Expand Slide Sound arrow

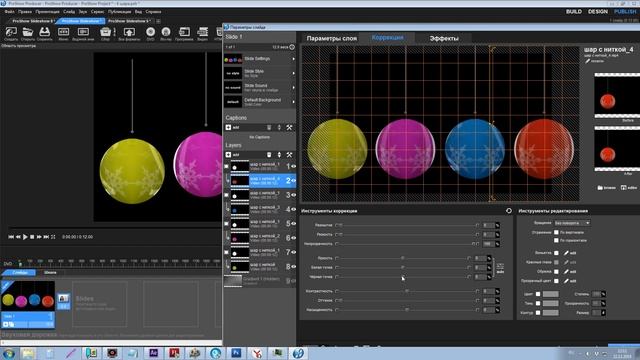point(293,88)
